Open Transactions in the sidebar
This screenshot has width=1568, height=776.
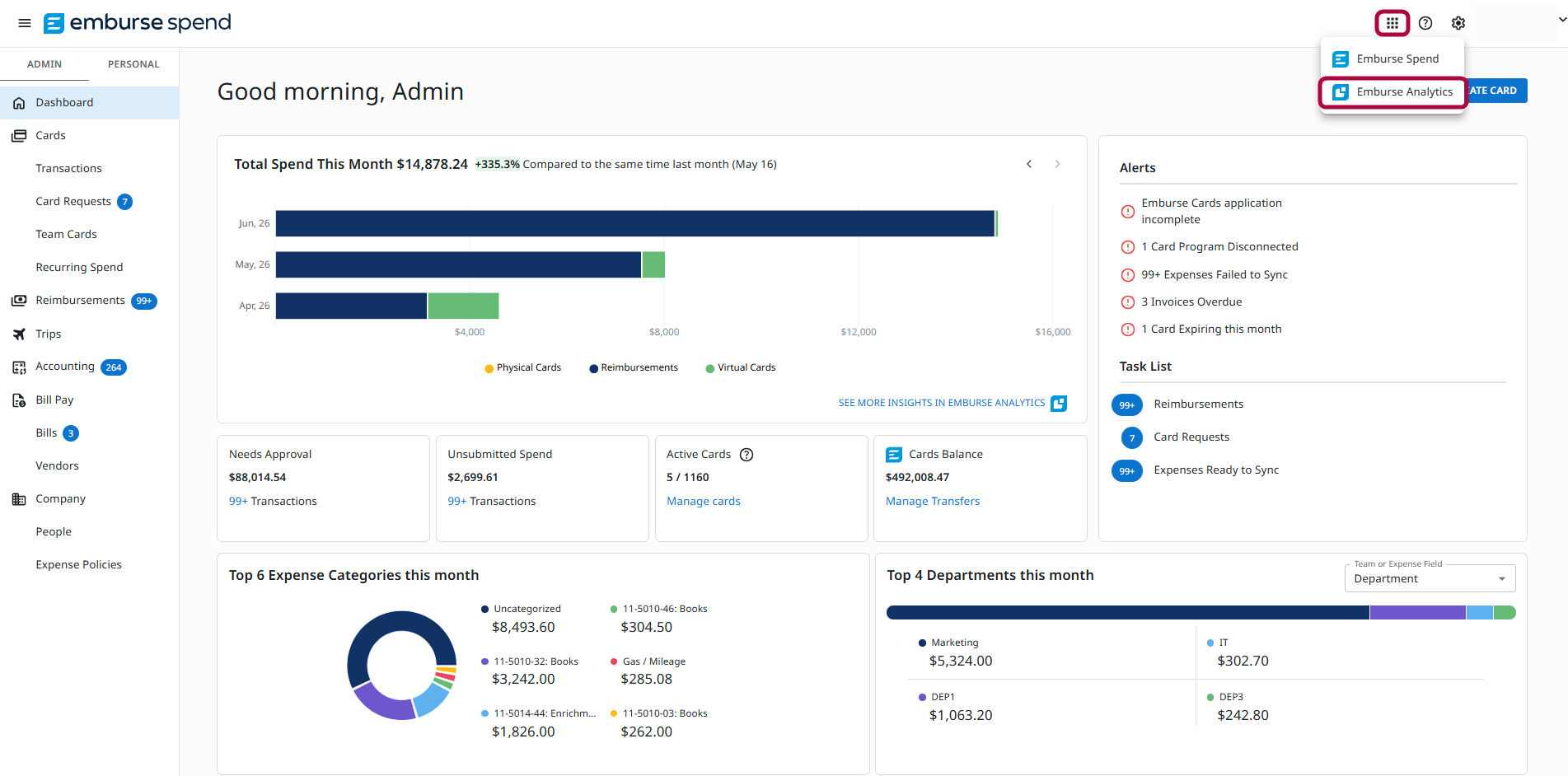coord(69,168)
